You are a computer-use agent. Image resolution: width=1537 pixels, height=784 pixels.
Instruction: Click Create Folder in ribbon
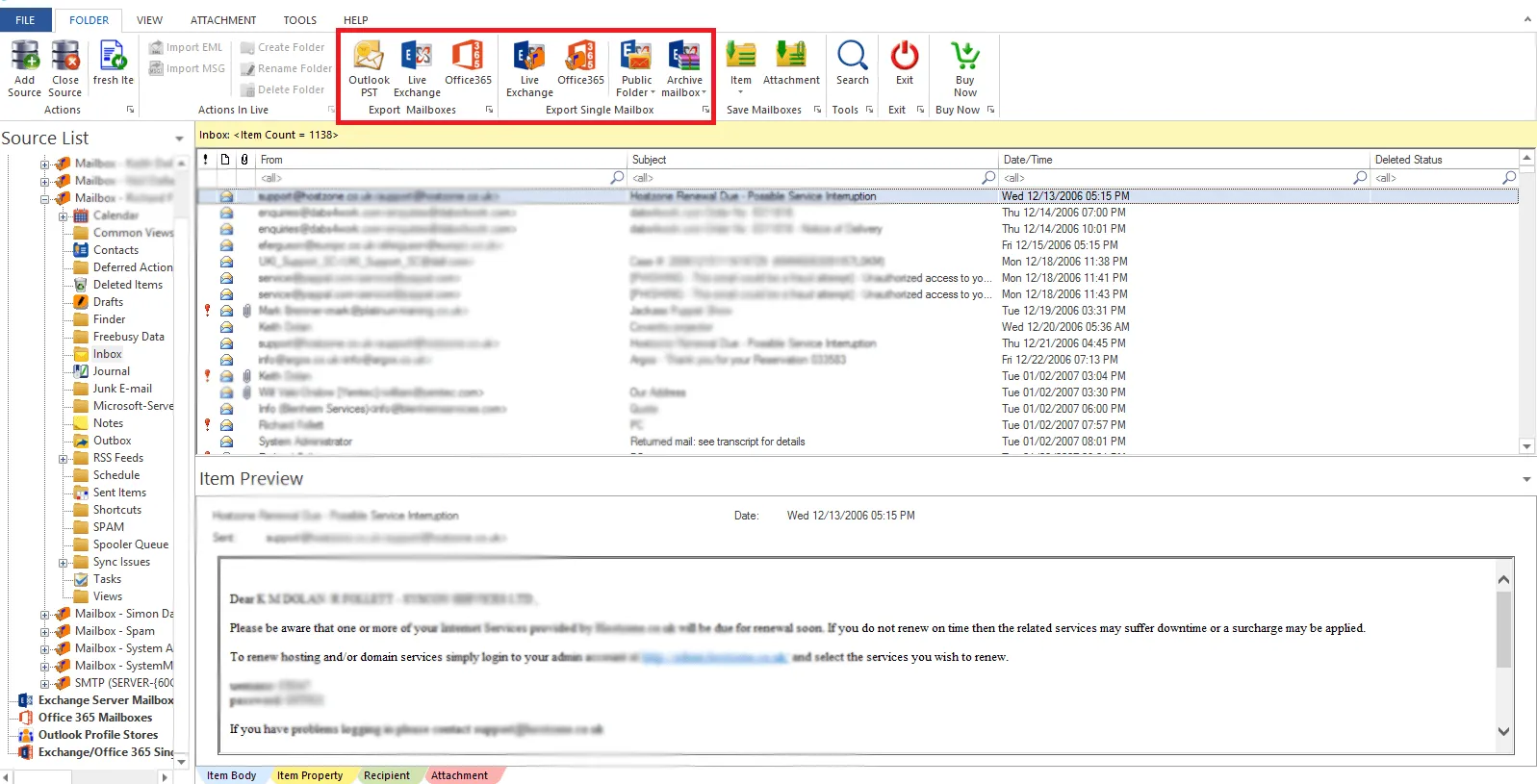pos(282,47)
